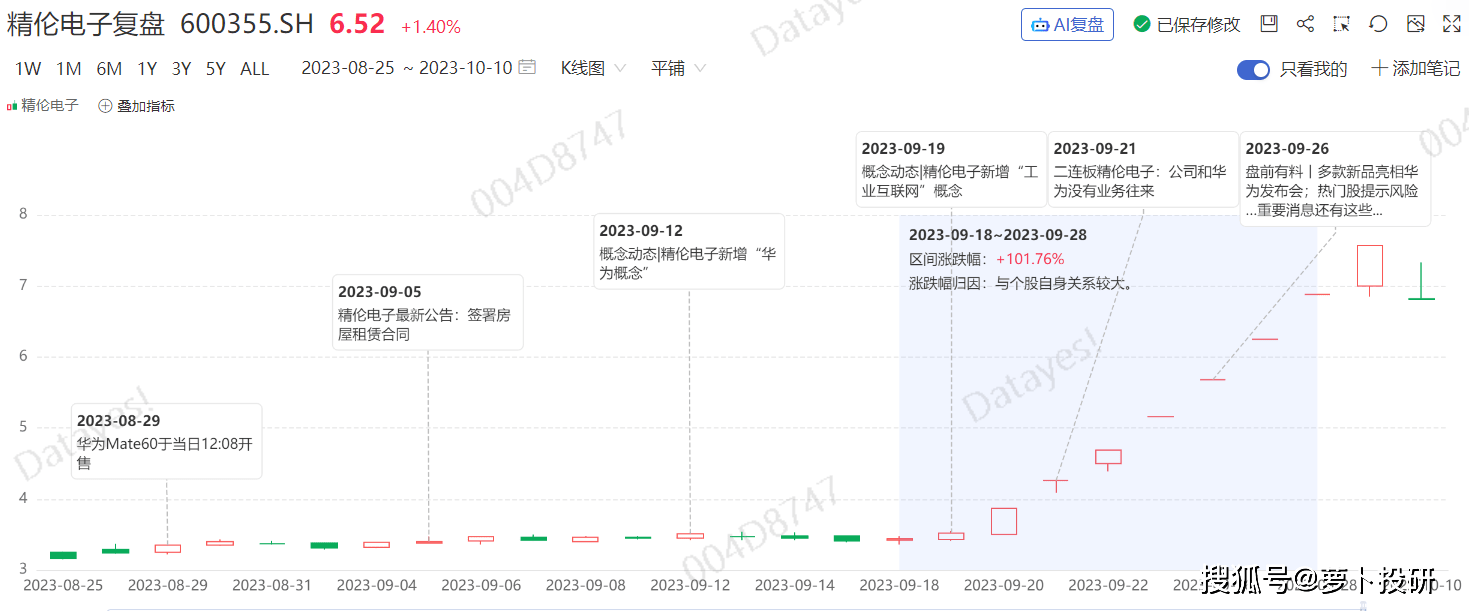Export chart using the image icon
The width and height of the screenshot is (1469, 611).
[x=1415, y=24]
